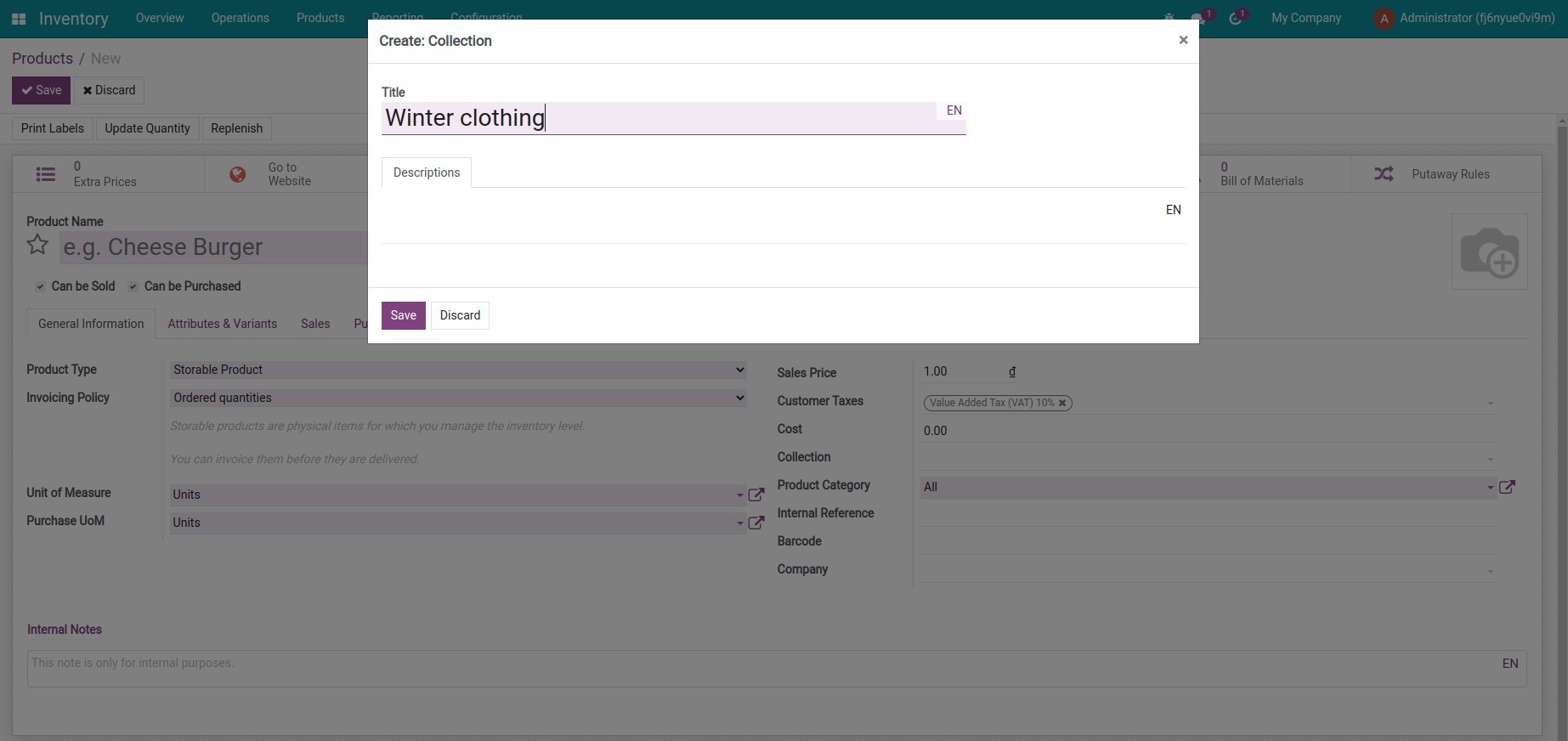Discard the collection dialog changes
1568x741 pixels.
[460, 315]
